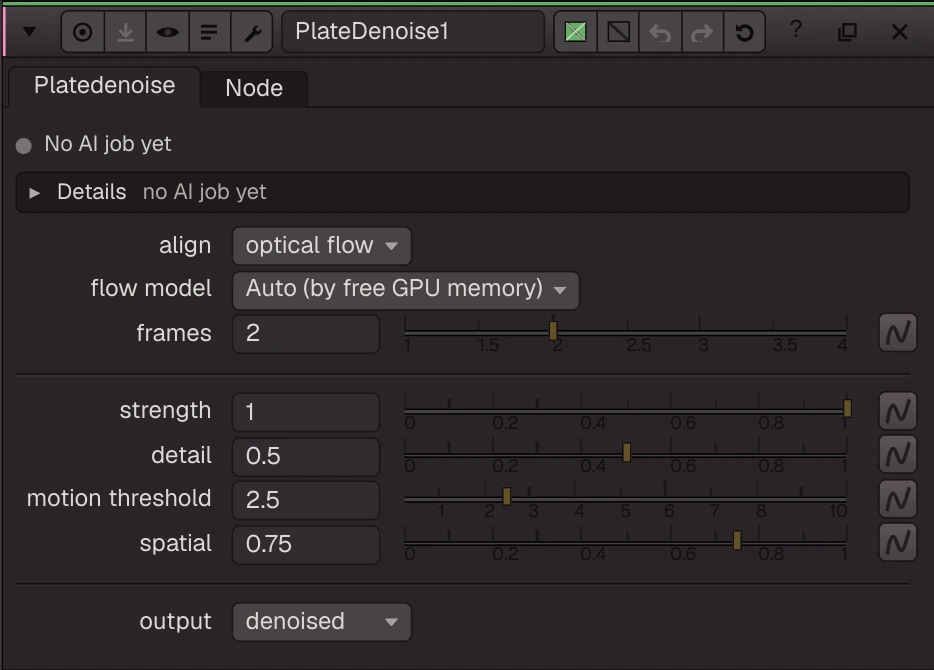Image resolution: width=934 pixels, height=670 pixels.
Task: Click the motion threshold value field
Action: point(306,500)
